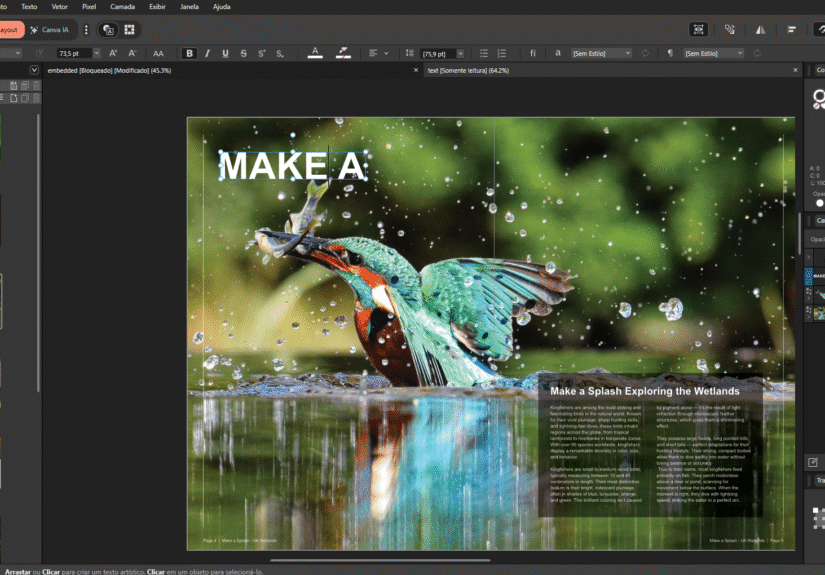Image resolution: width=825 pixels, height=575 pixels.
Task: Open the Camada menu
Action: (x=123, y=6)
